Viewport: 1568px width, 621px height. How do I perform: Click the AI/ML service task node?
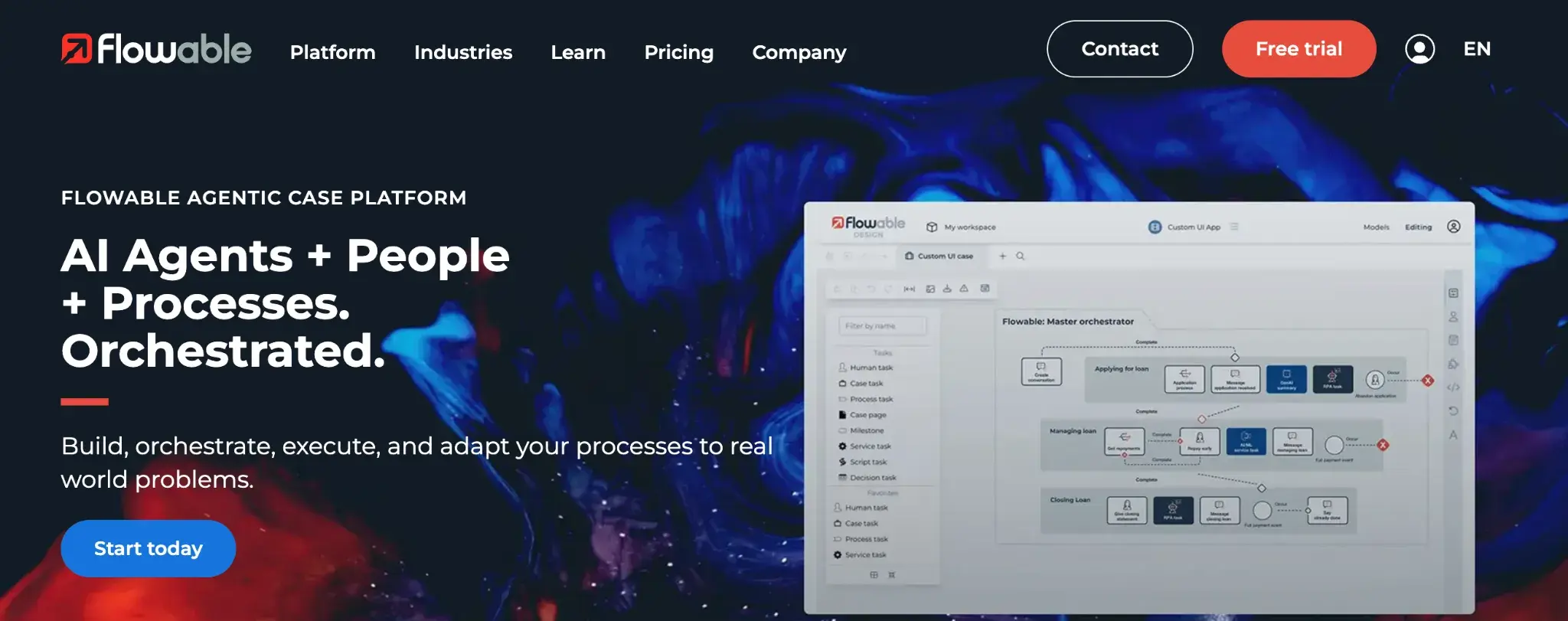point(1246,442)
